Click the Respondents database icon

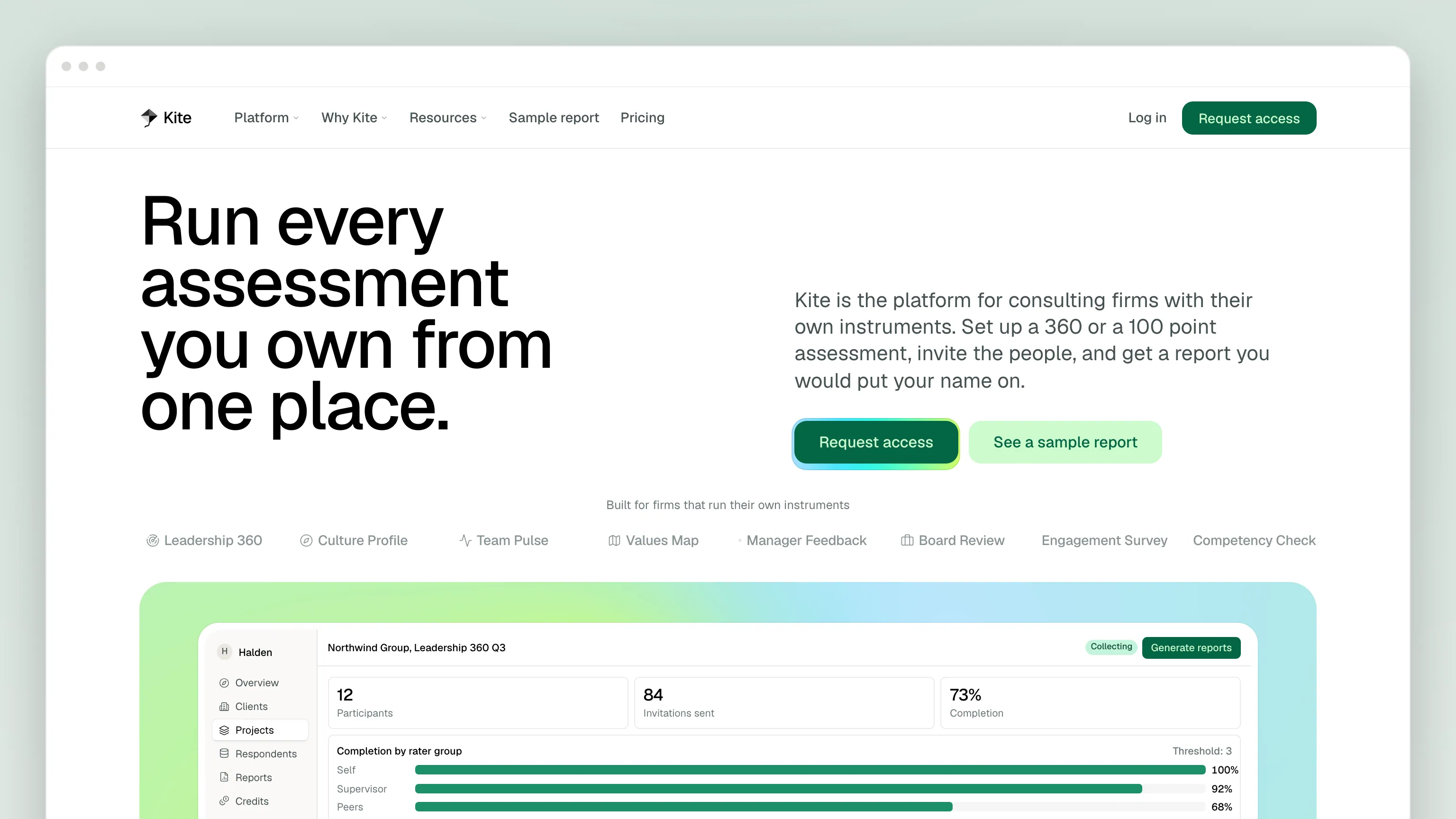(x=224, y=754)
